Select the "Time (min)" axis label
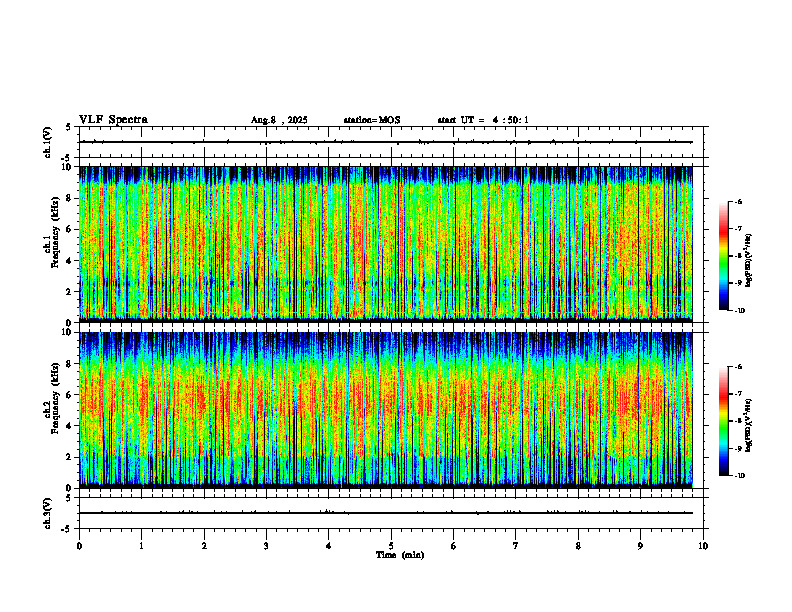792x612 pixels. pyautogui.click(x=400, y=555)
